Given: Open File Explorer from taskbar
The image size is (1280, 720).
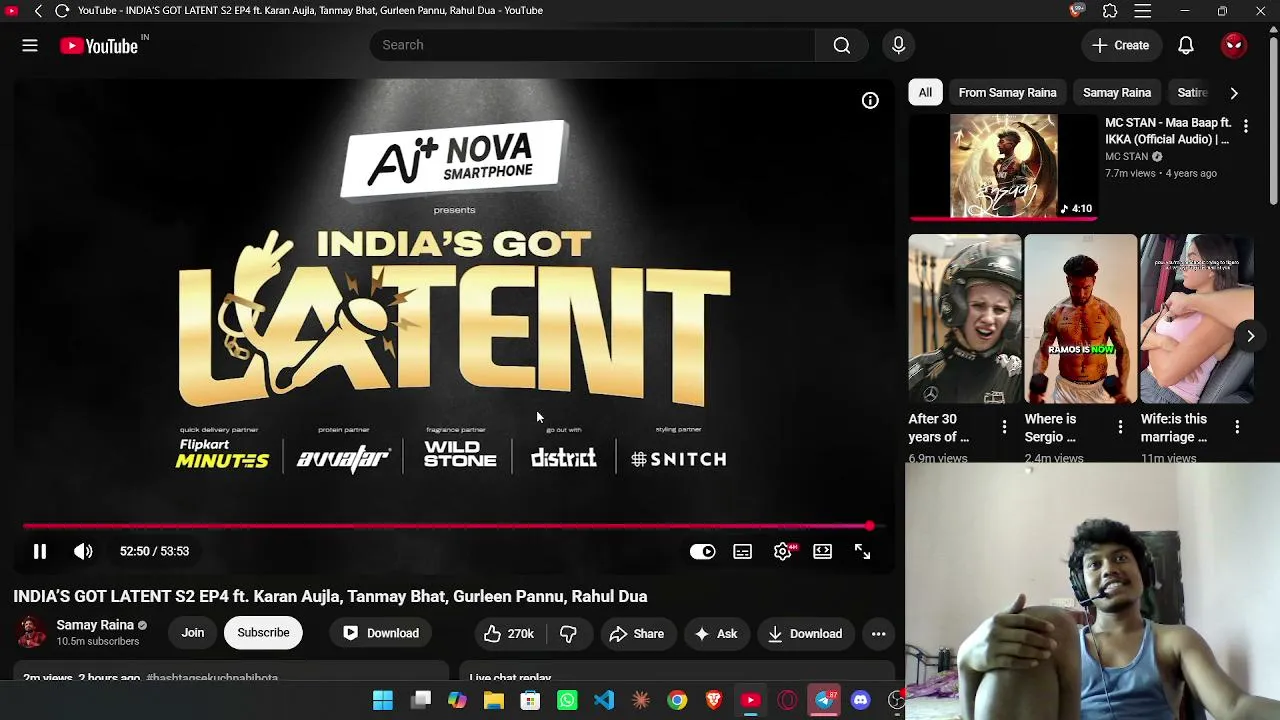Looking at the screenshot, I should click(494, 700).
